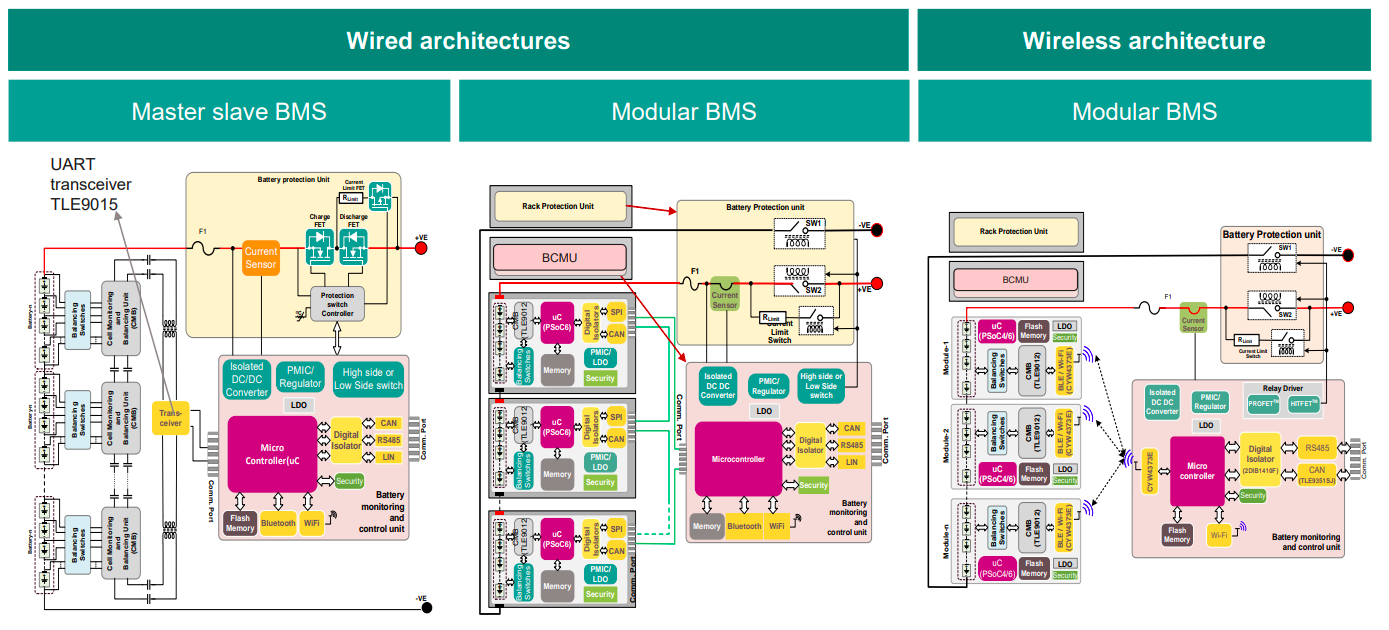1389x630 pixels.
Task: Click the orange Current Sensor block
Action: pyautogui.click(x=261, y=258)
